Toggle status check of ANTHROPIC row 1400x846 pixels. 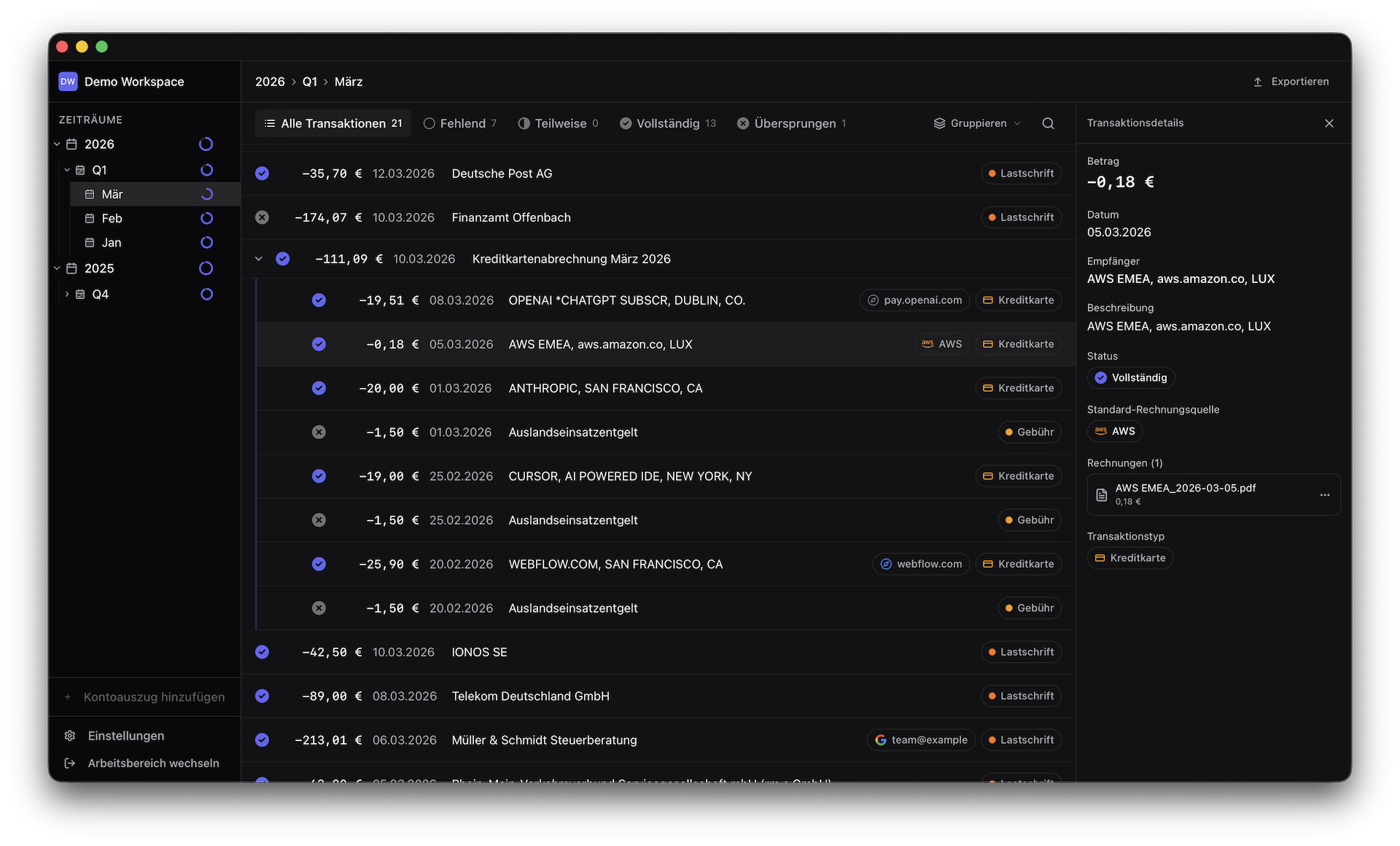click(319, 388)
